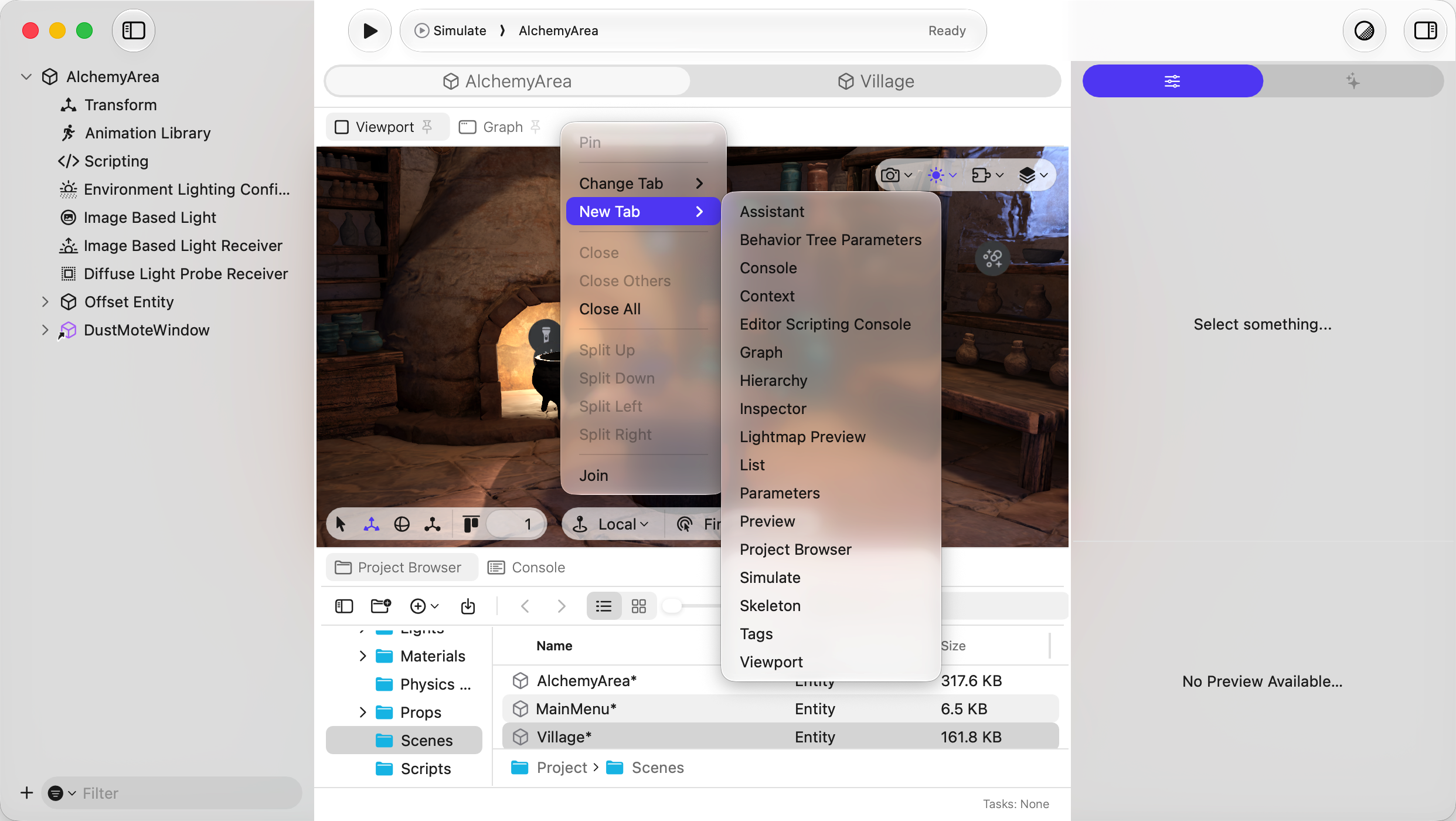The width and height of the screenshot is (1456, 821).
Task: Open the Change Tab submenu
Action: (x=643, y=184)
